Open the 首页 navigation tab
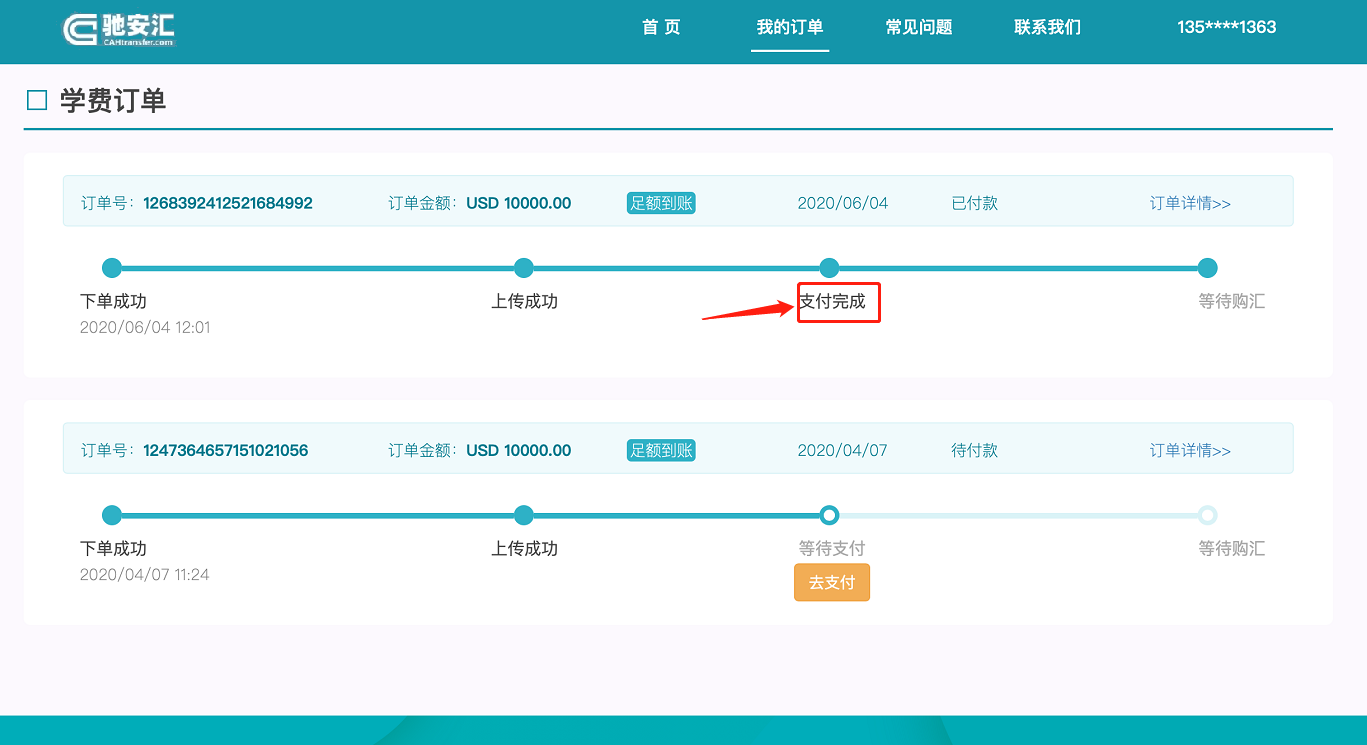Image resolution: width=1367 pixels, height=745 pixels. point(661,28)
